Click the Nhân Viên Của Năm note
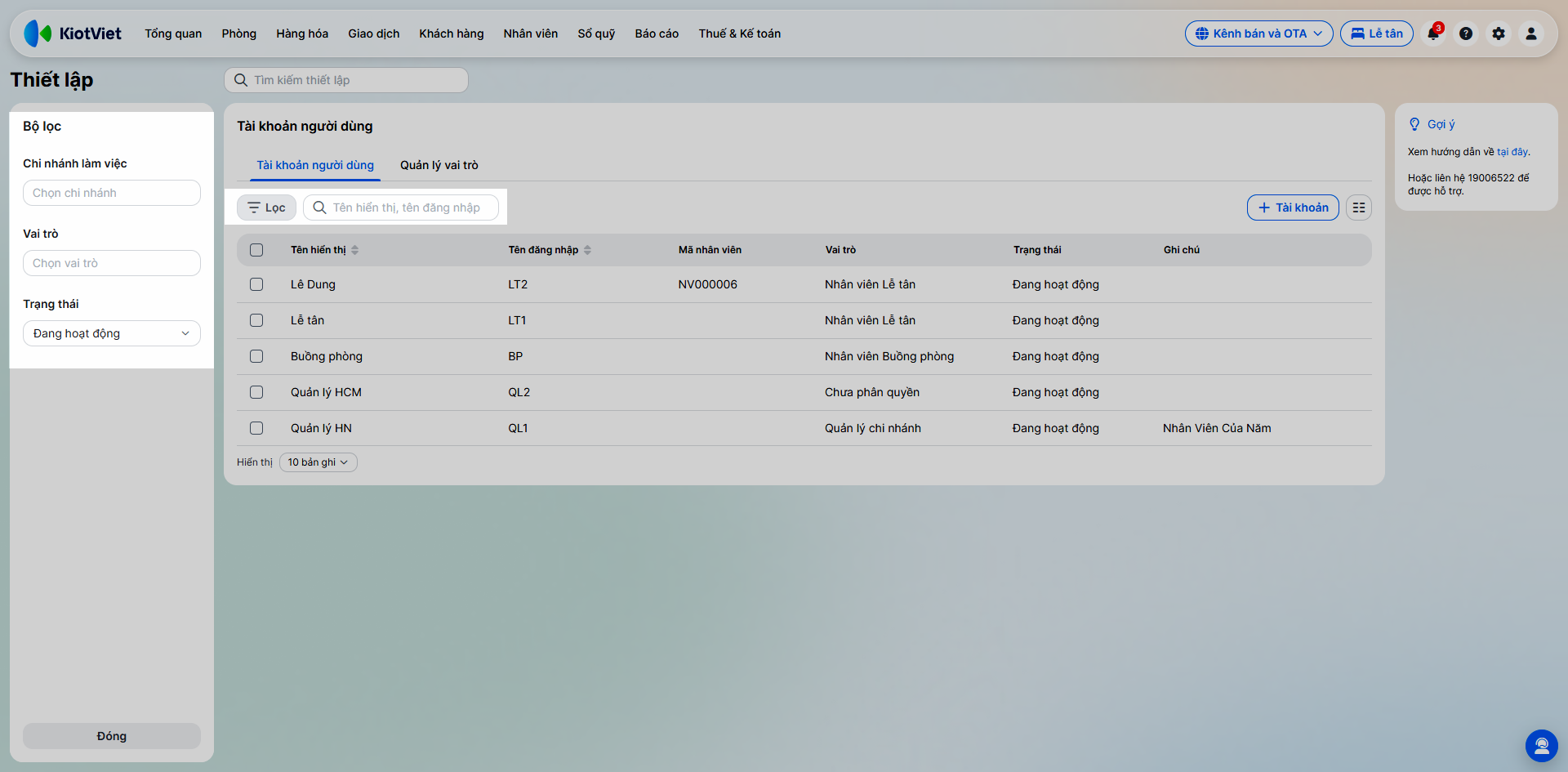The width and height of the screenshot is (1568, 772). [1217, 428]
